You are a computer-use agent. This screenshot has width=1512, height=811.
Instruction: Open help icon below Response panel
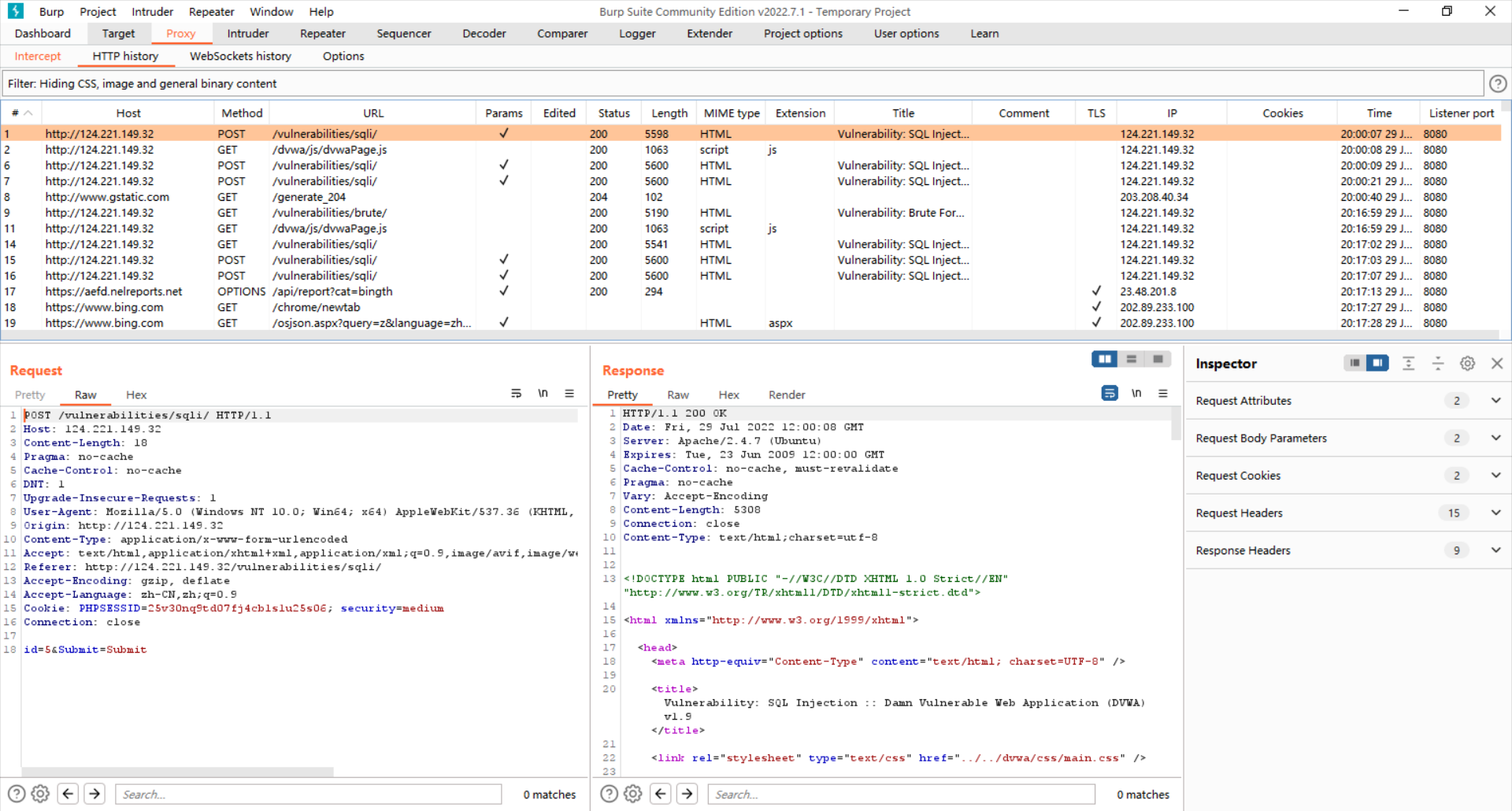(x=609, y=794)
